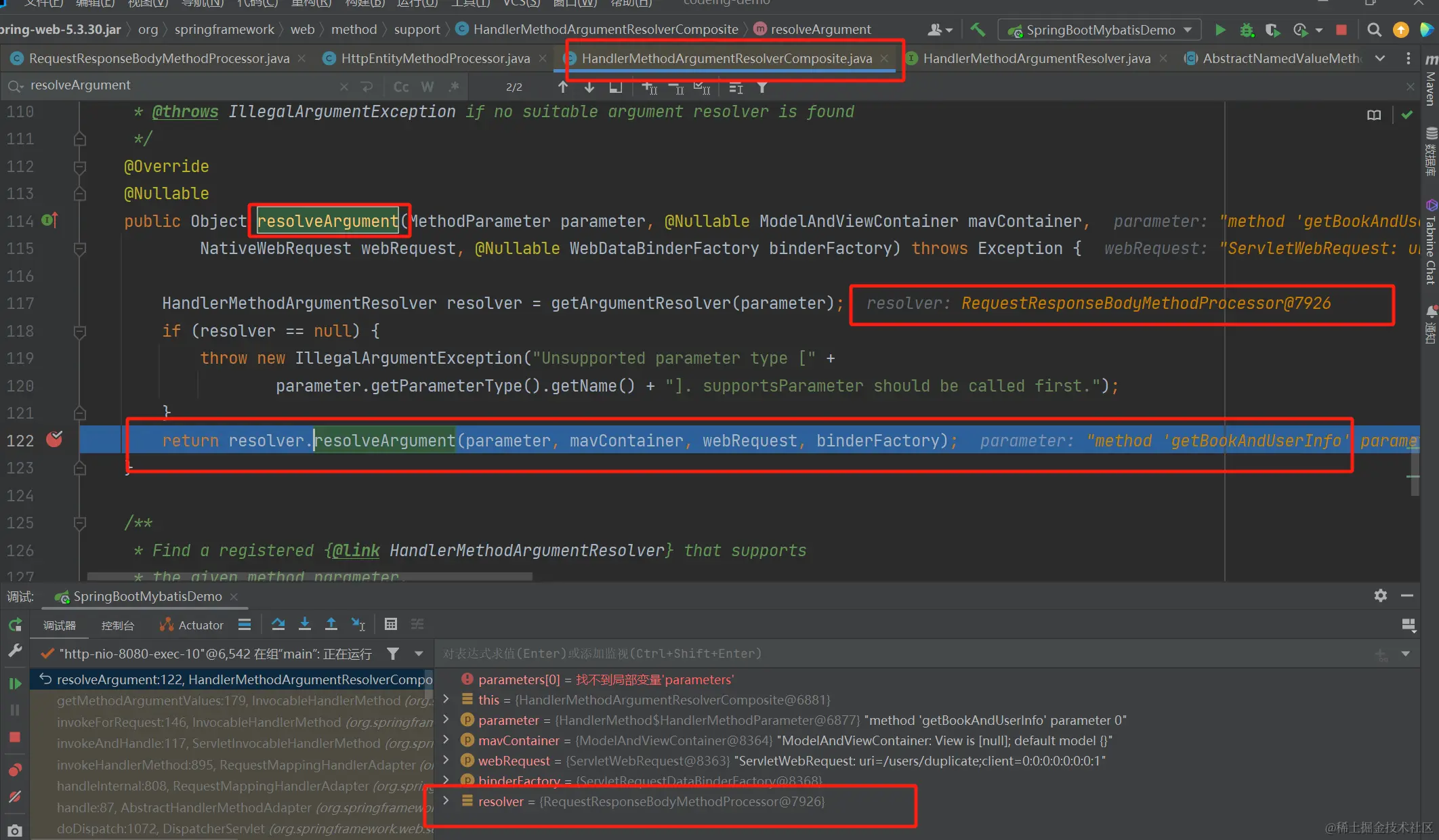Switch to the 控制台 console tab

(x=117, y=625)
